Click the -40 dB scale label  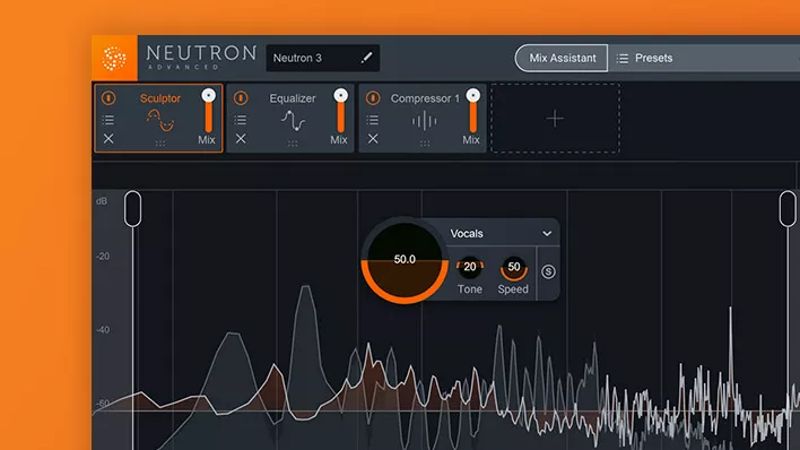(103, 330)
